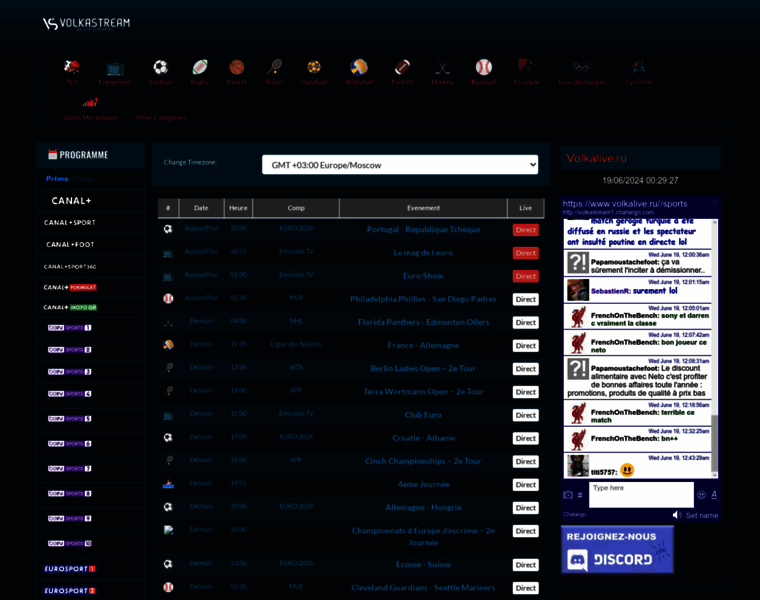Screen dimensions: 760x600
Task: Open the Club Euro event link
Action: (x=423, y=415)
